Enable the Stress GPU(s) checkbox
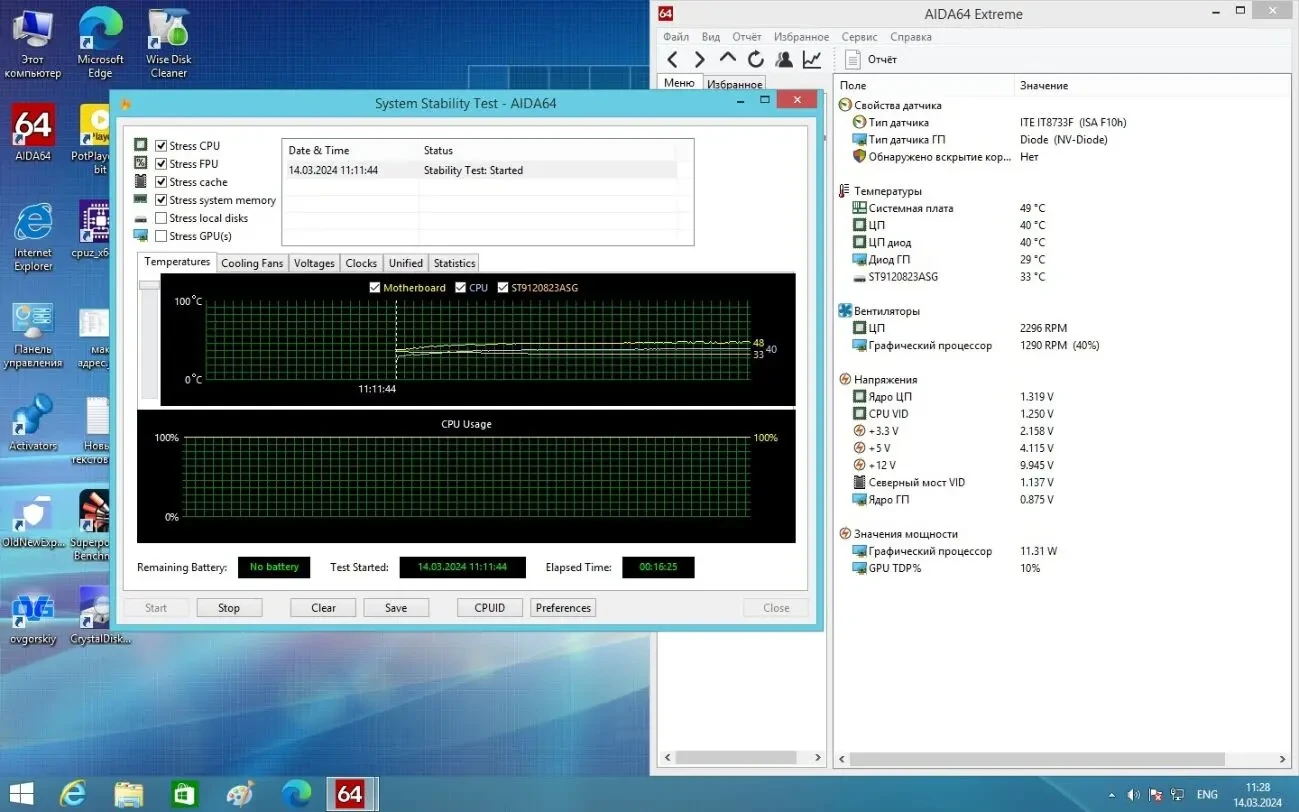Screen dimensions: 1299x812 tap(160, 236)
